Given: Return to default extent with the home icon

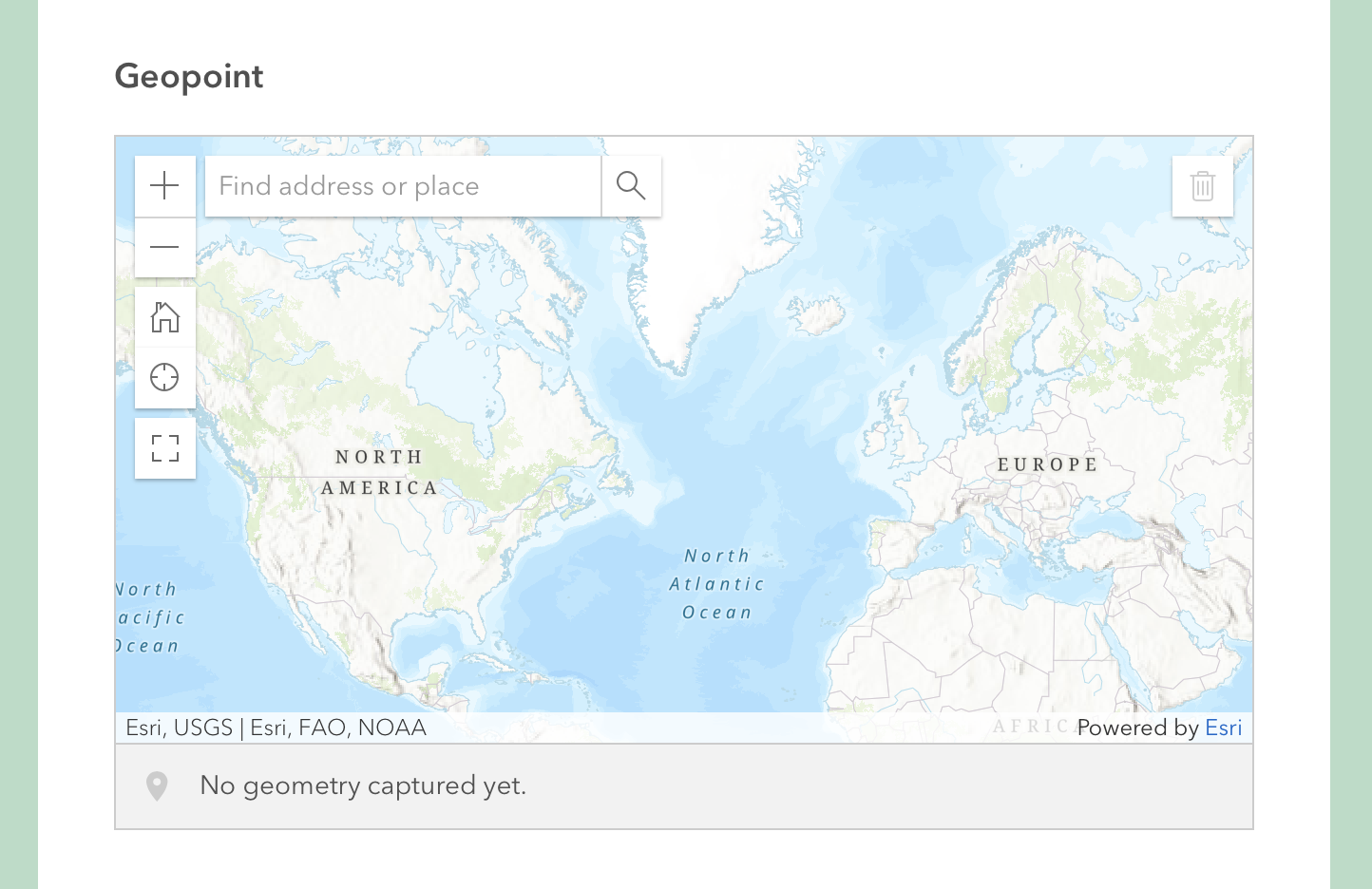Looking at the screenshot, I should 165,317.
